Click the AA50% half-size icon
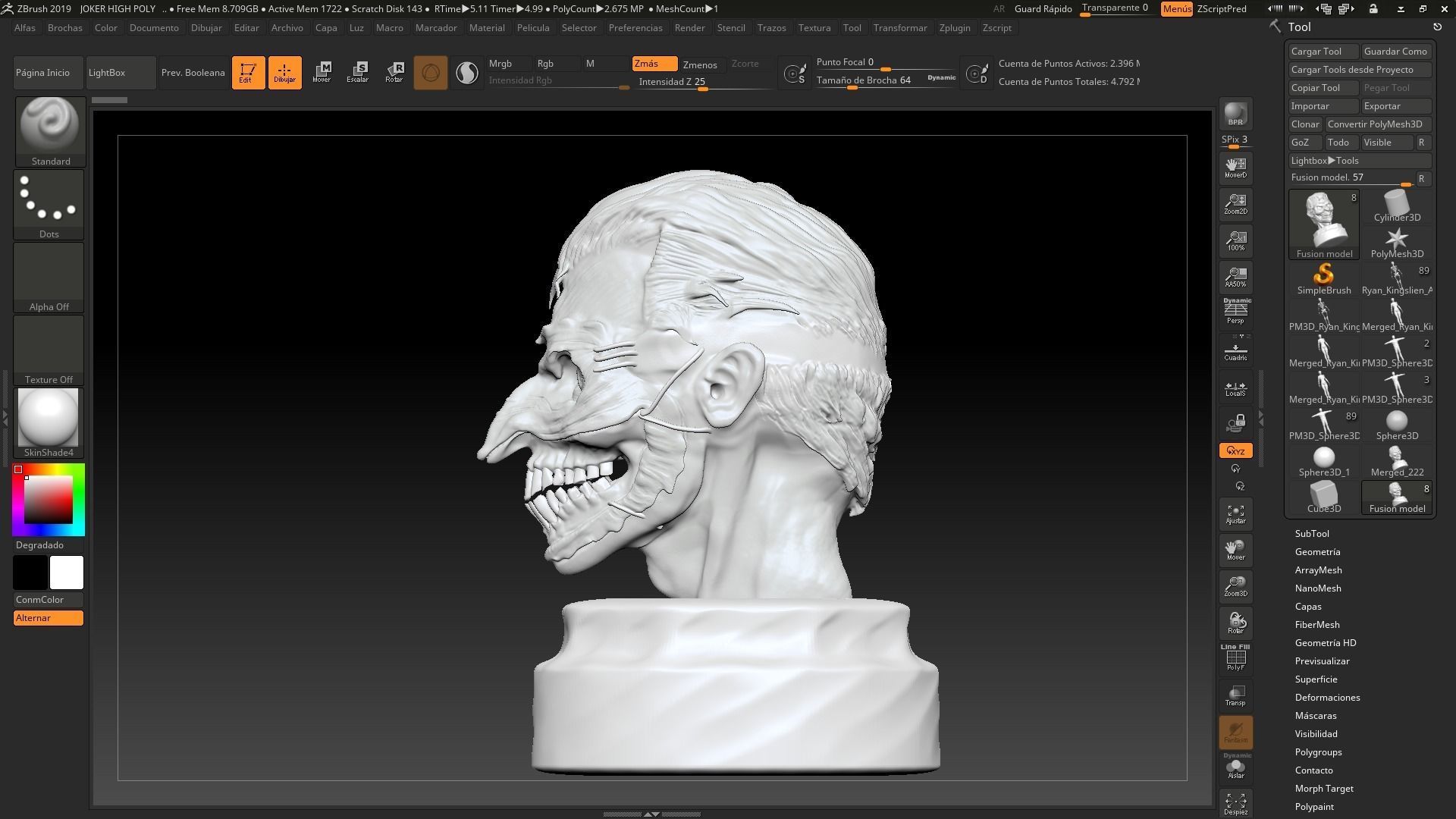The height and width of the screenshot is (819, 1456). point(1235,277)
